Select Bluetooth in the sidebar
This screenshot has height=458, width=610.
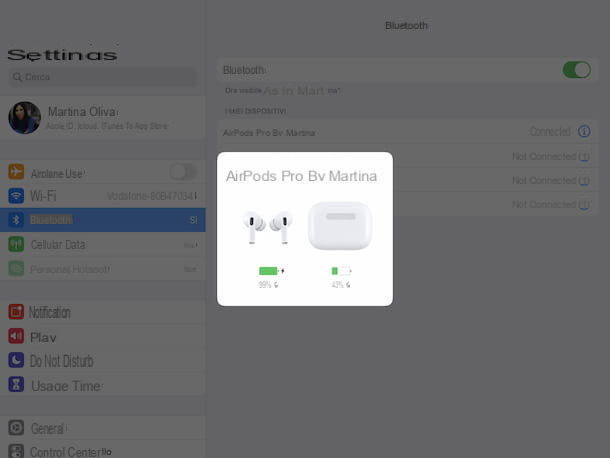click(x=103, y=220)
